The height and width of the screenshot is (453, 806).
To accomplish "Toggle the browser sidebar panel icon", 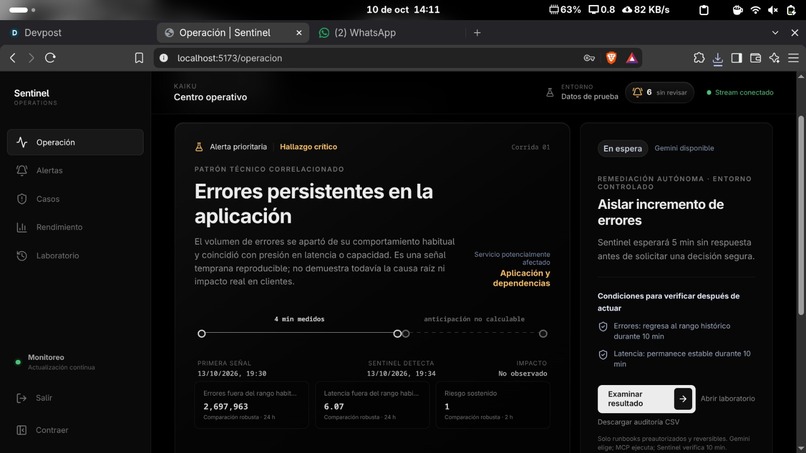I will 737,58.
